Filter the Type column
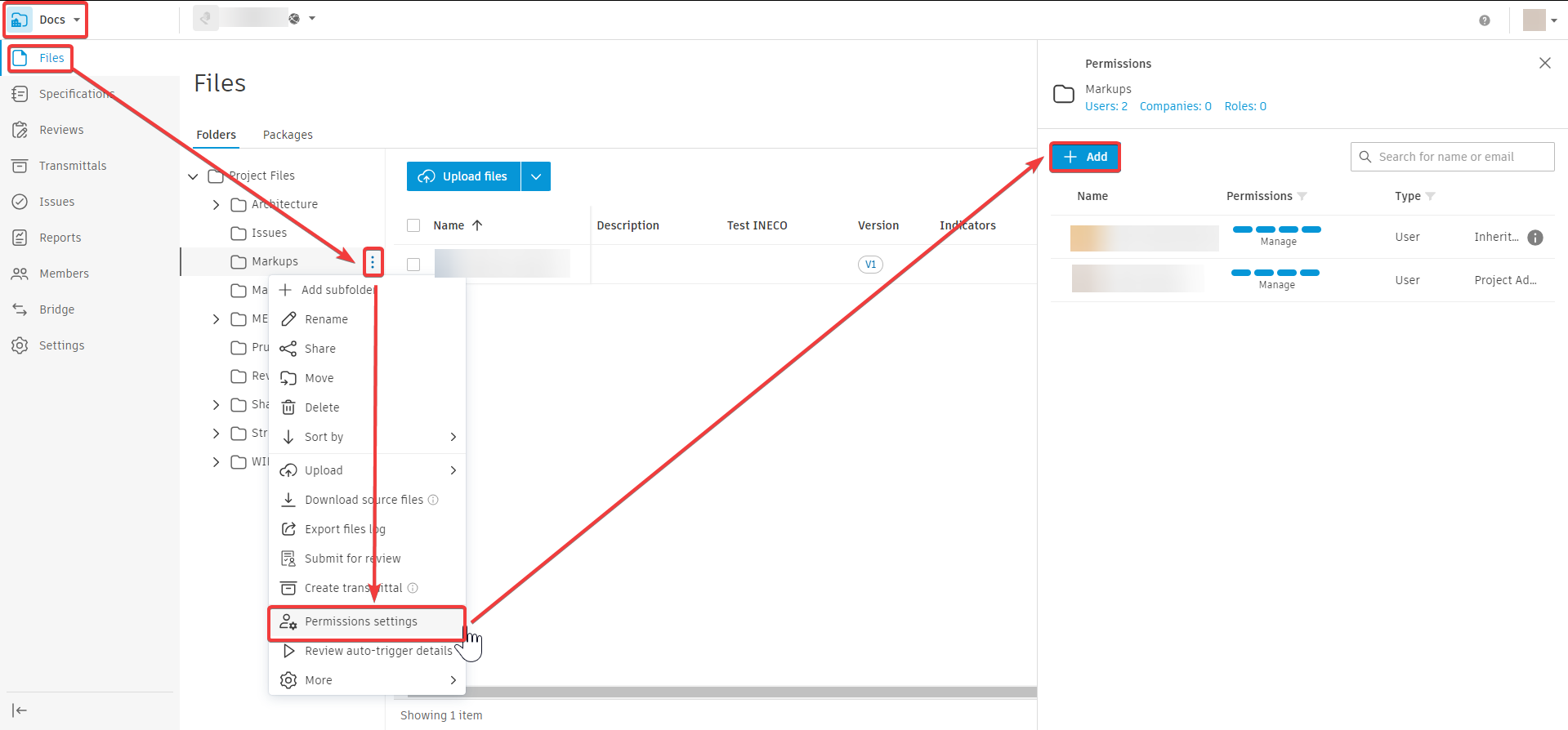Viewport: 1568px width, 730px height. tap(1430, 196)
